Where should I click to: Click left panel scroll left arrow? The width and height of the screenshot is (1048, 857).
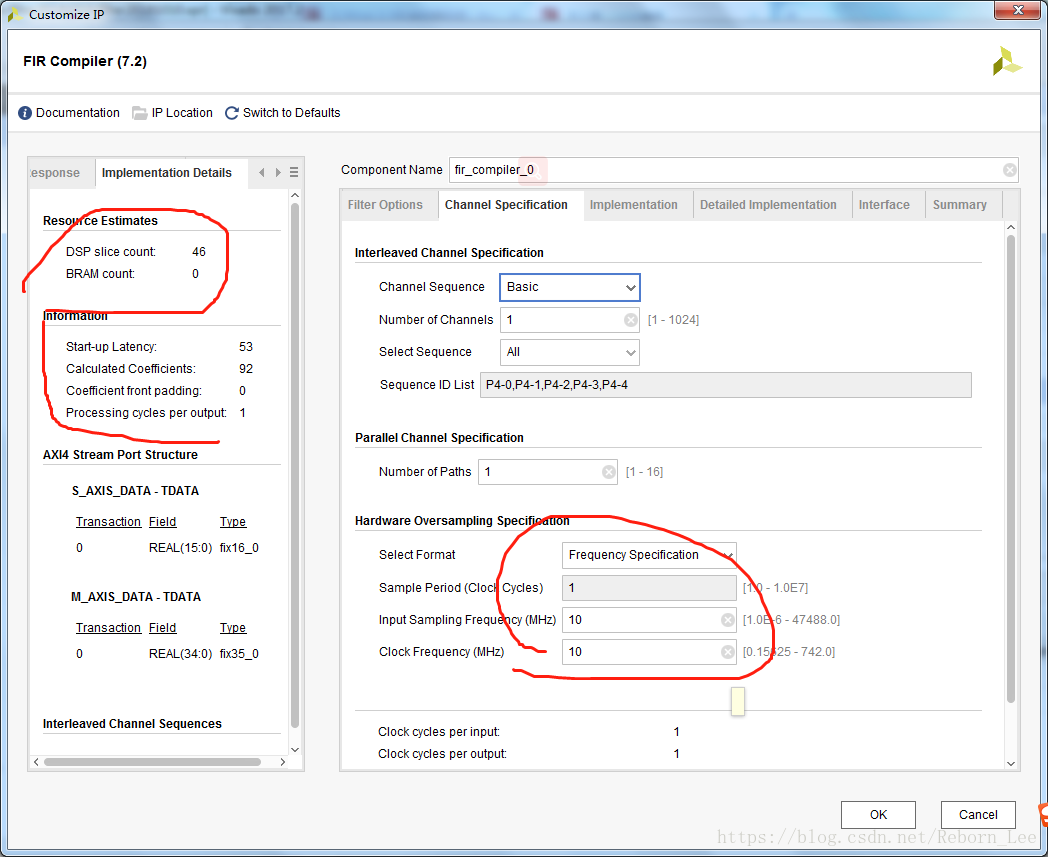(36, 762)
